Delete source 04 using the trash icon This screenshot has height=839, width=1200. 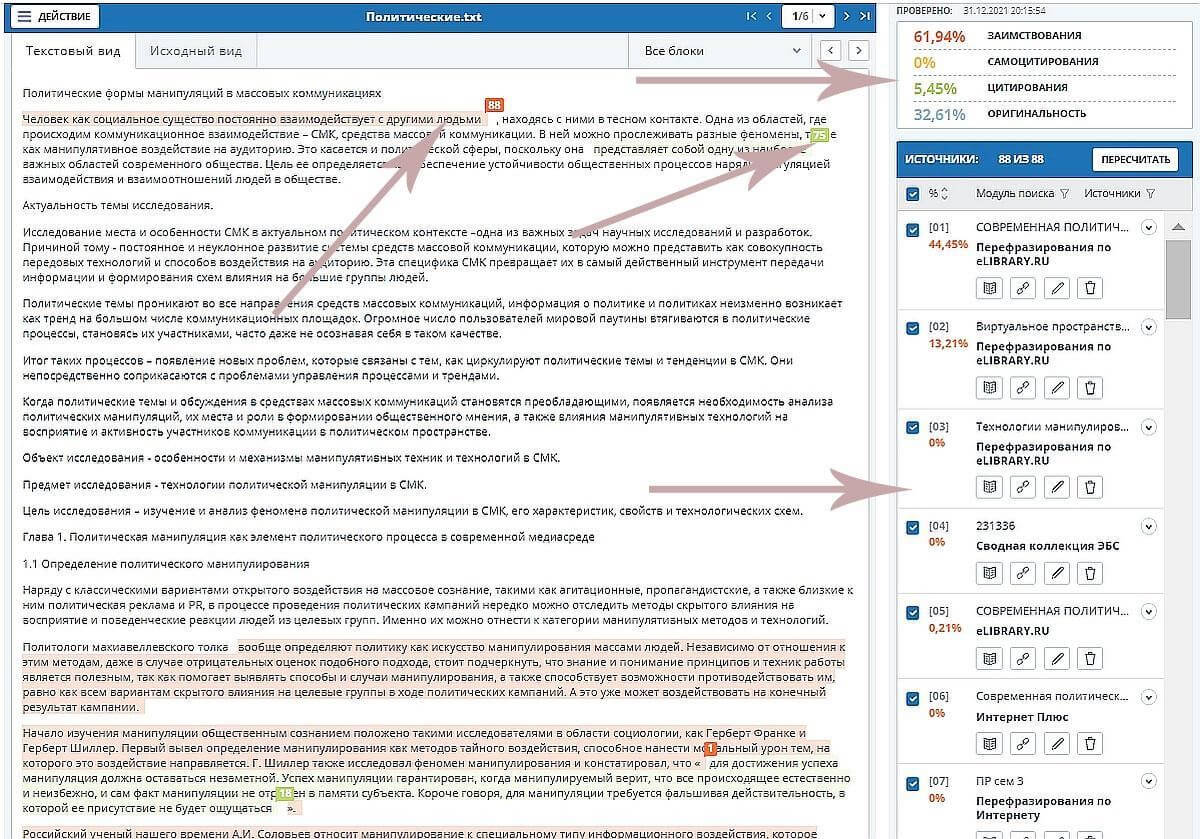coord(1090,573)
